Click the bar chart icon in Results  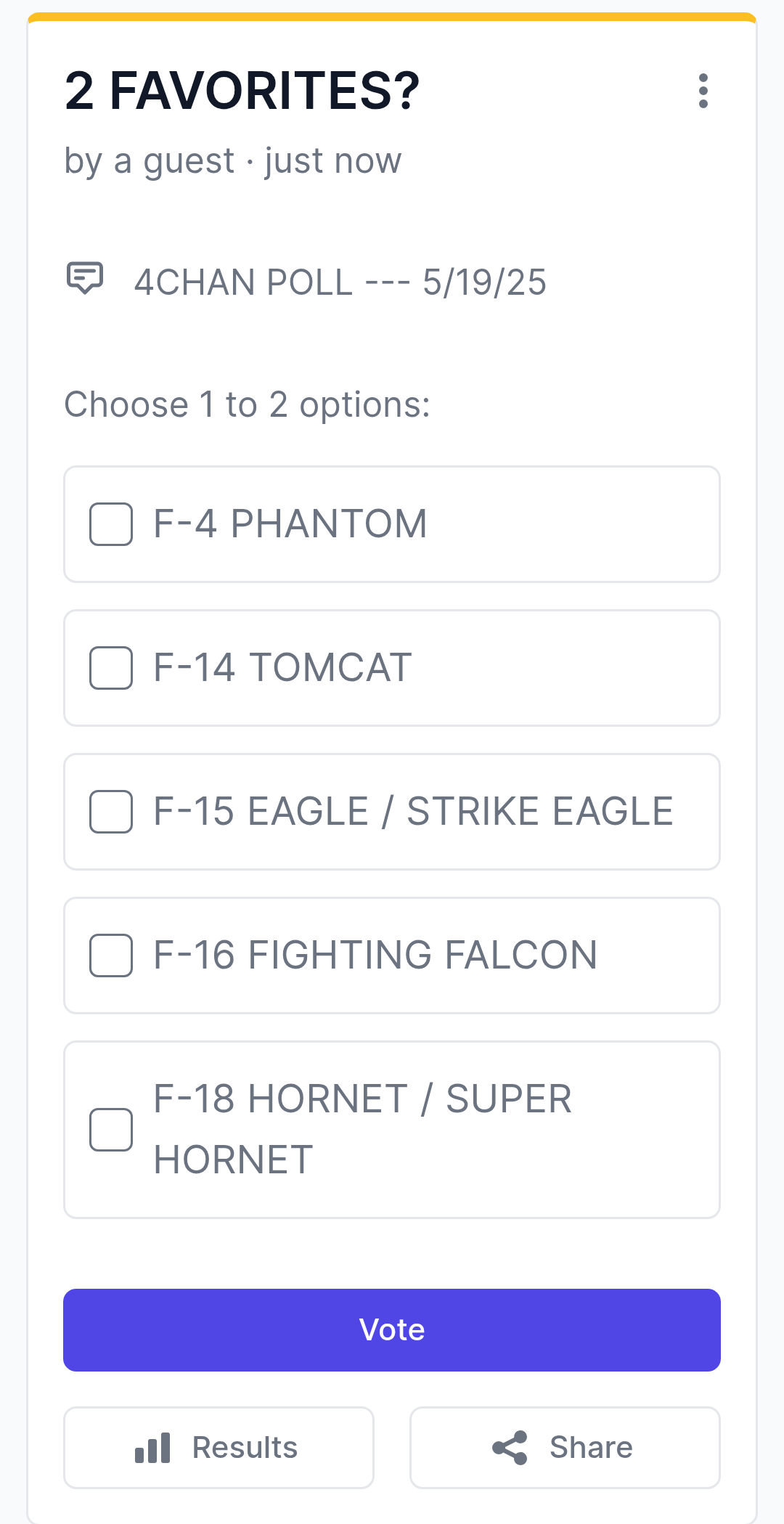click(x=152, y=1447)
